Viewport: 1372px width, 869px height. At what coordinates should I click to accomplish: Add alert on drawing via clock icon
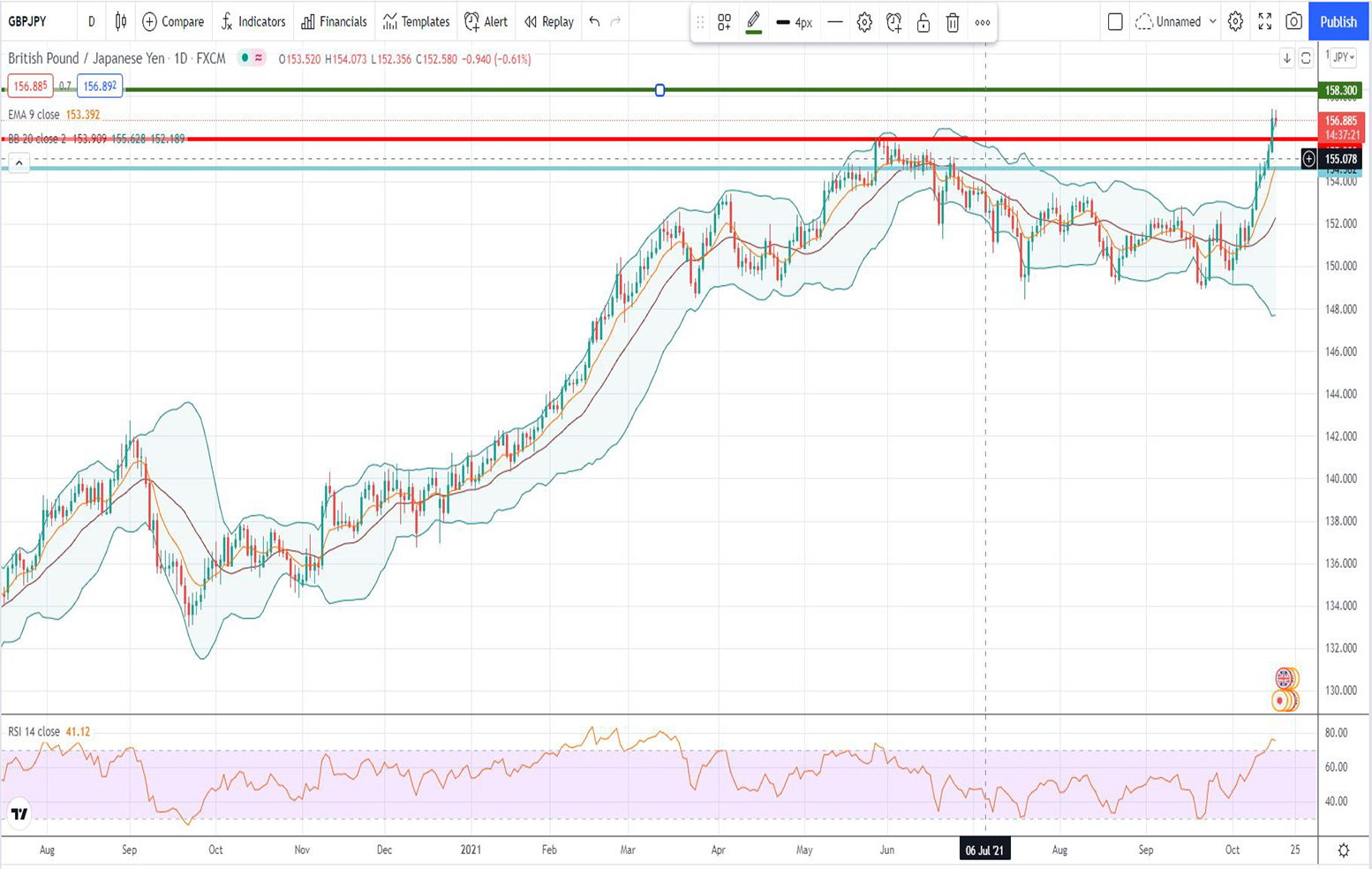tap(893, 23)
